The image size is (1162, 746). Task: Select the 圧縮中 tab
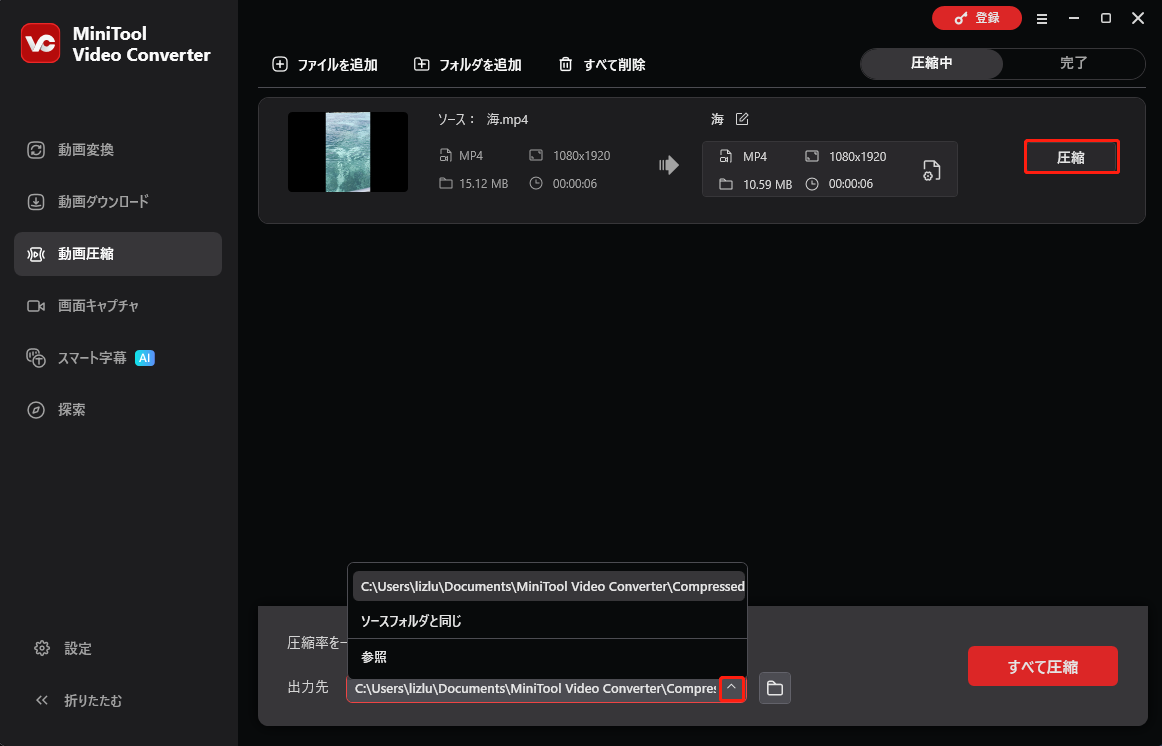click(930, 63)
